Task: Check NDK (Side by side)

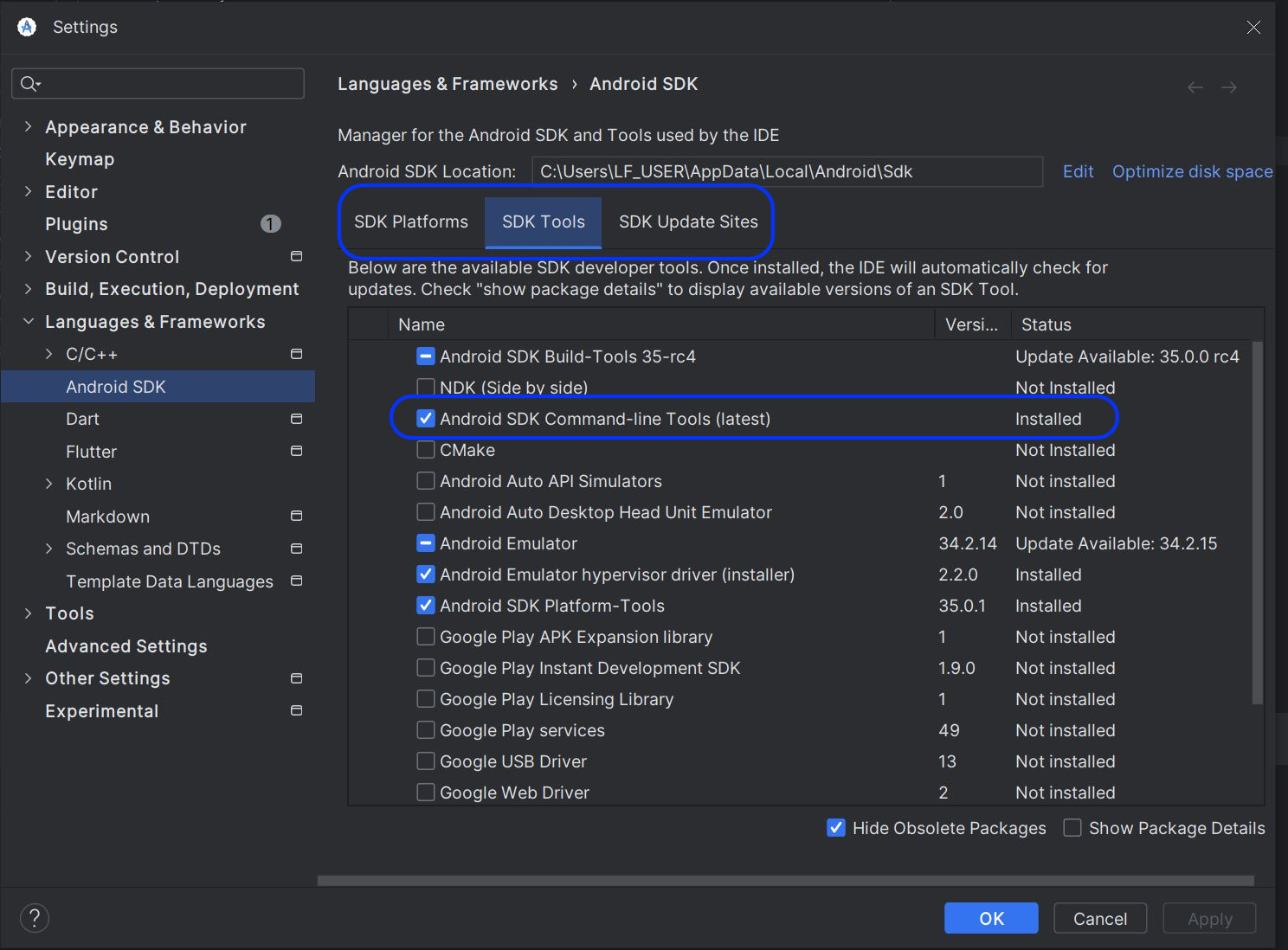Action: point(426,388)
